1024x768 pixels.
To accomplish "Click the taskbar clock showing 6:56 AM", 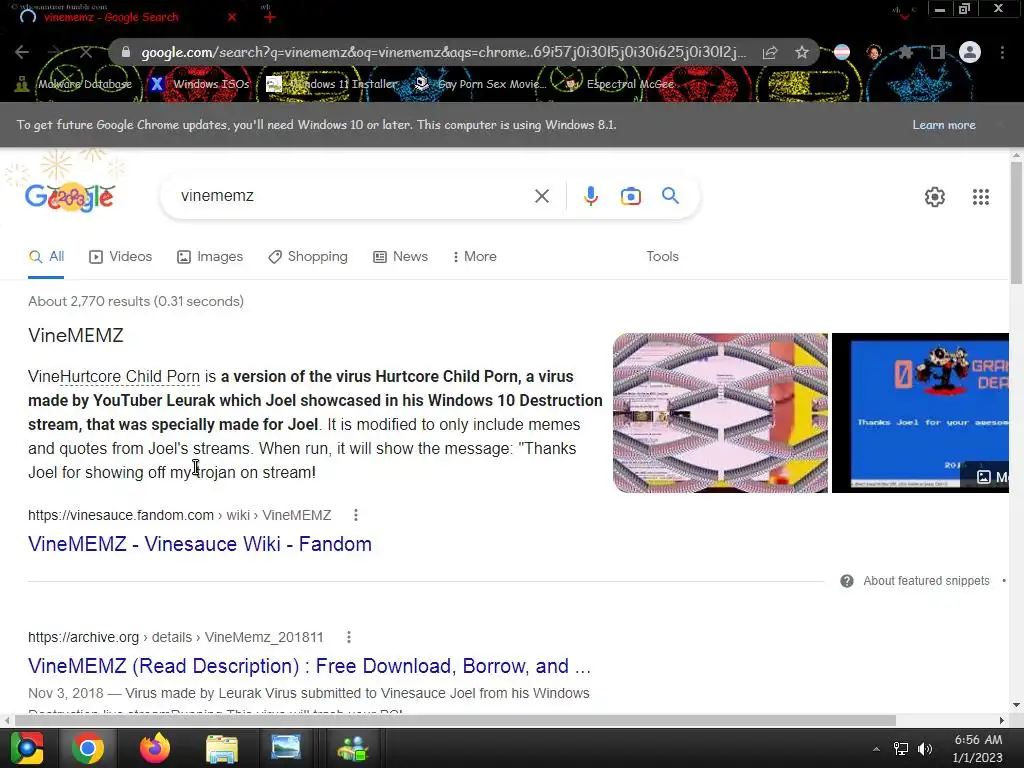I will click(978, 748).
